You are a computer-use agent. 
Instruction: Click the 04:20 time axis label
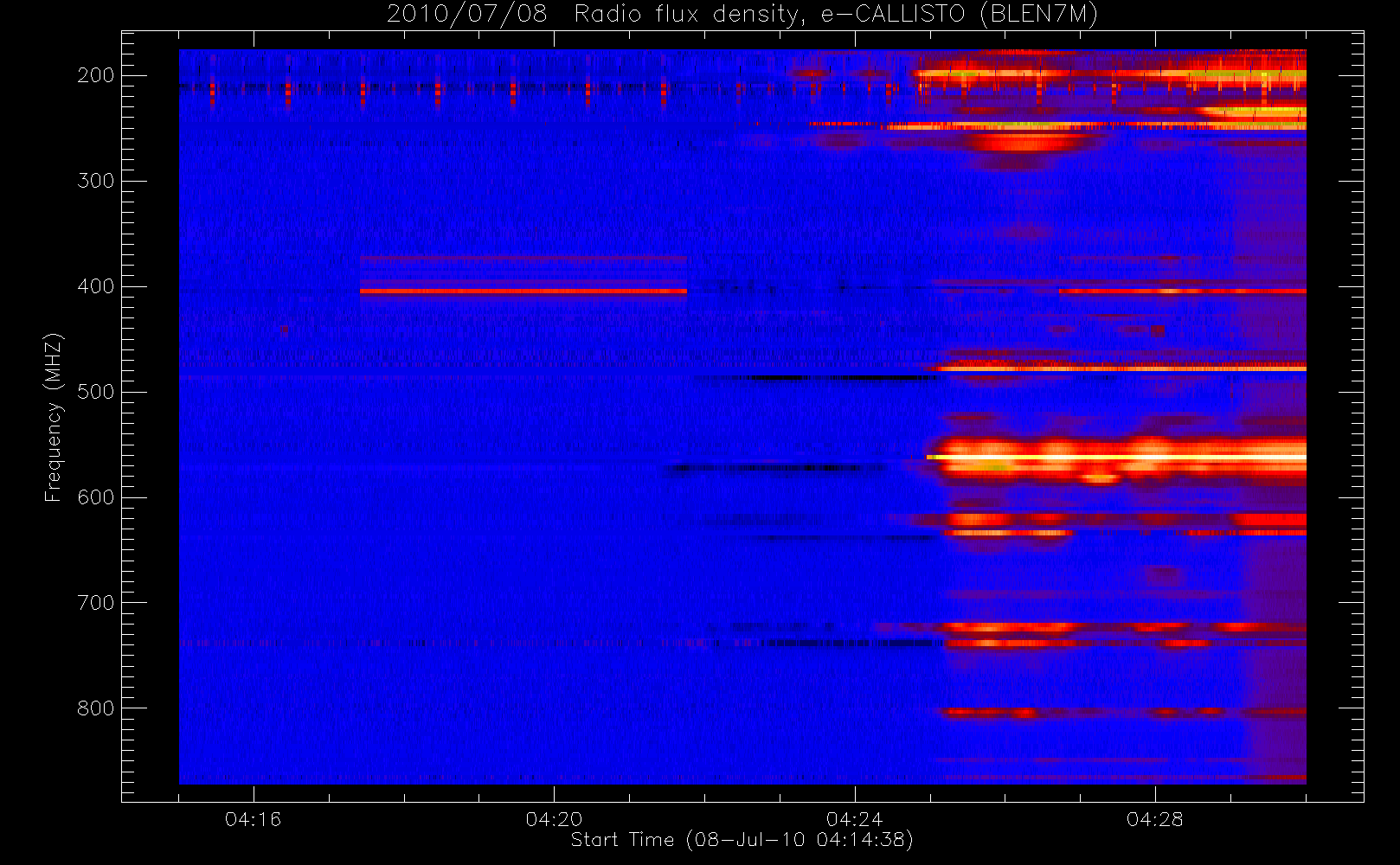pyautogui.click(x=554, y=819)
